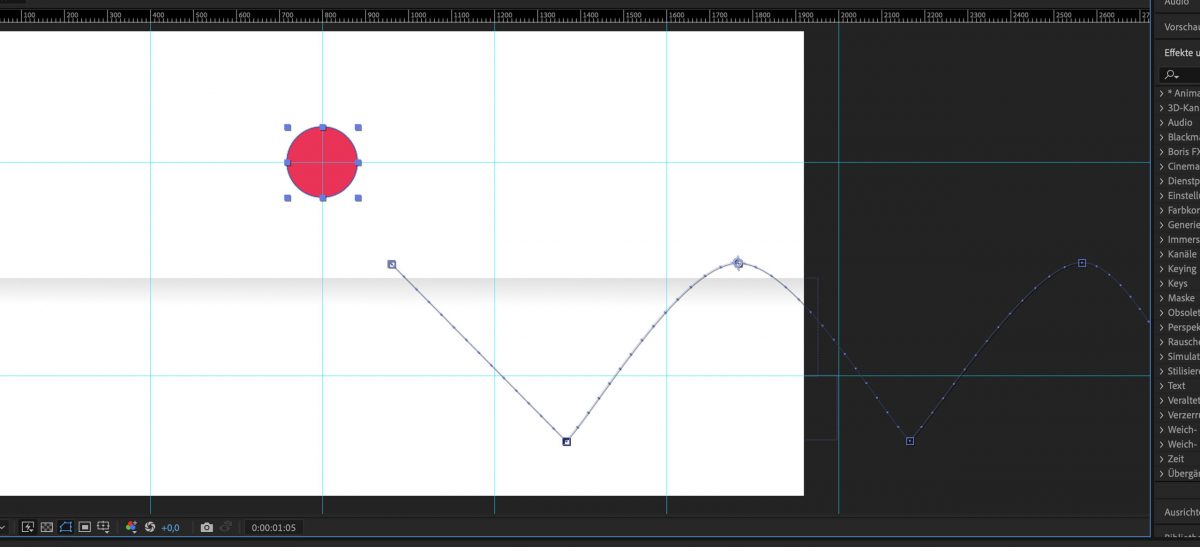Screen dimensions: 1200x547
Task: Expand the Keying effects category
Action: coord(1181,269)
